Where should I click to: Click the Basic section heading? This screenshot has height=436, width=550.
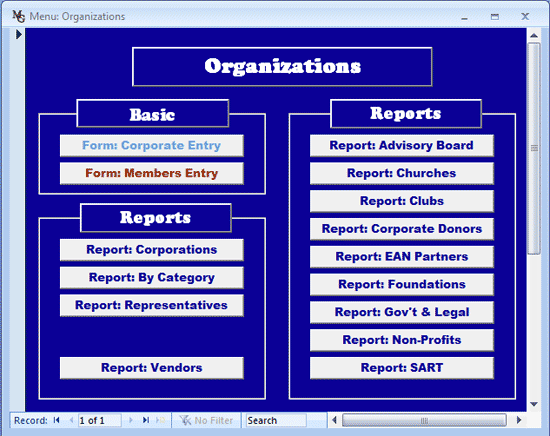pos(153,114)
